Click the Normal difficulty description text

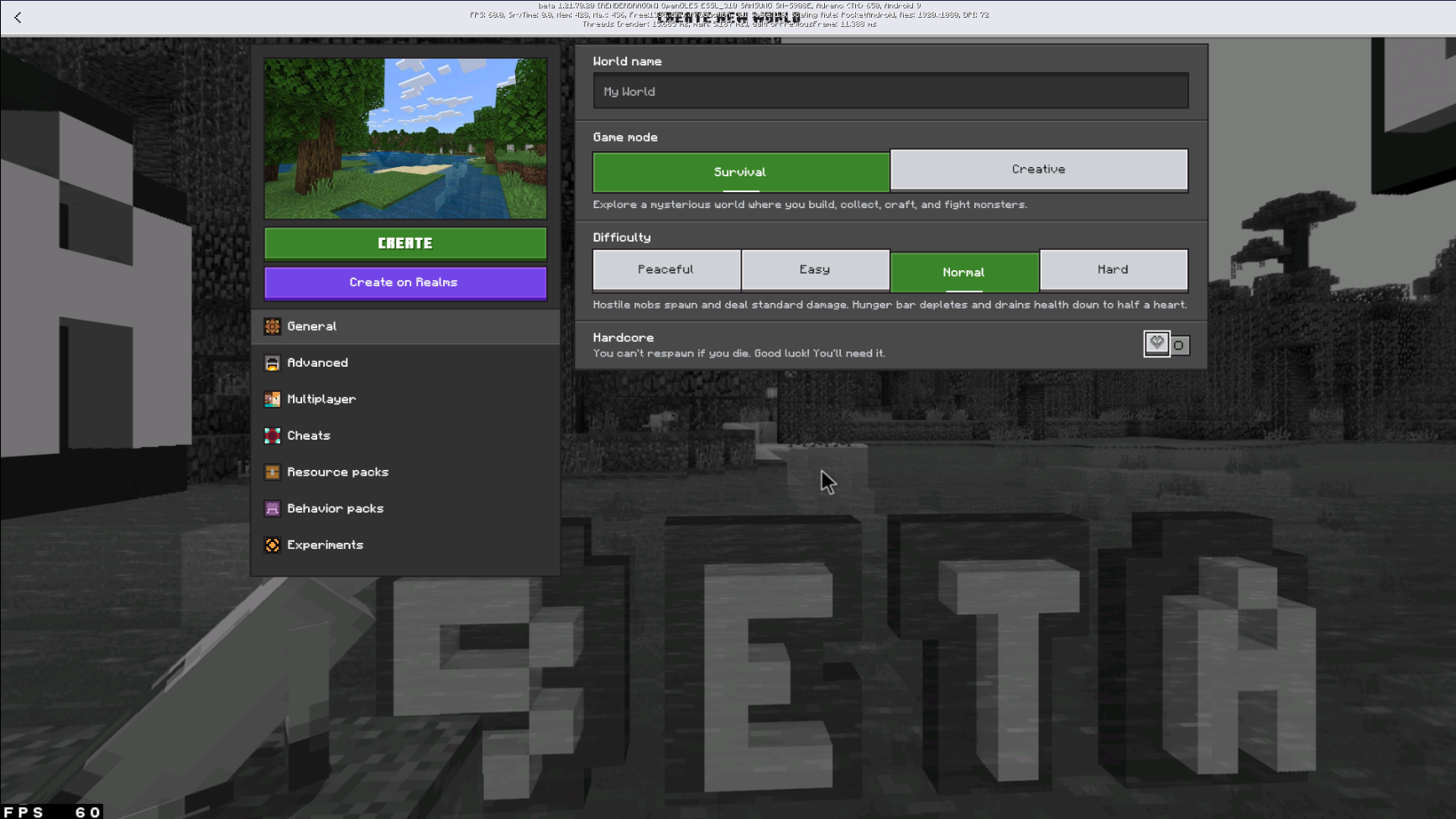point(890,305)
